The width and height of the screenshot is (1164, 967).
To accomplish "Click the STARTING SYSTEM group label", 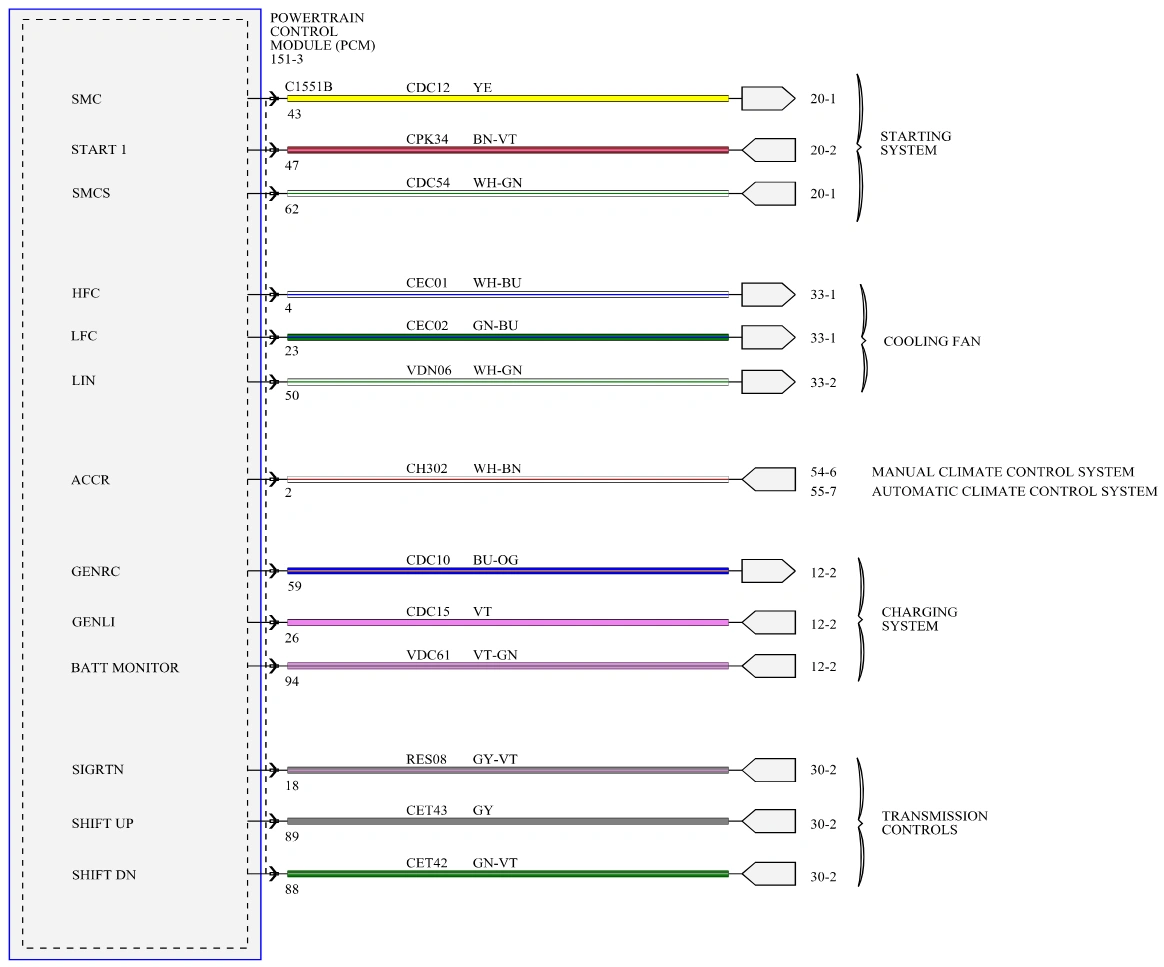I will point(915,143).
